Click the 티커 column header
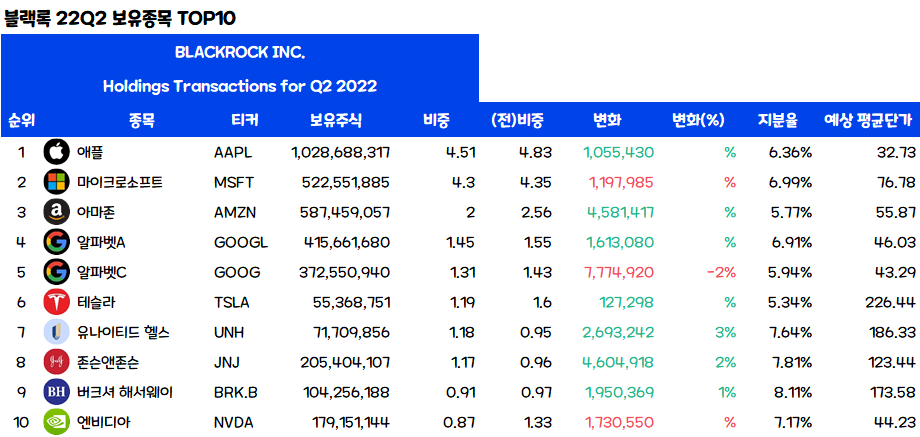The width and height of the screenshot is (920, 437). [245, 121]
